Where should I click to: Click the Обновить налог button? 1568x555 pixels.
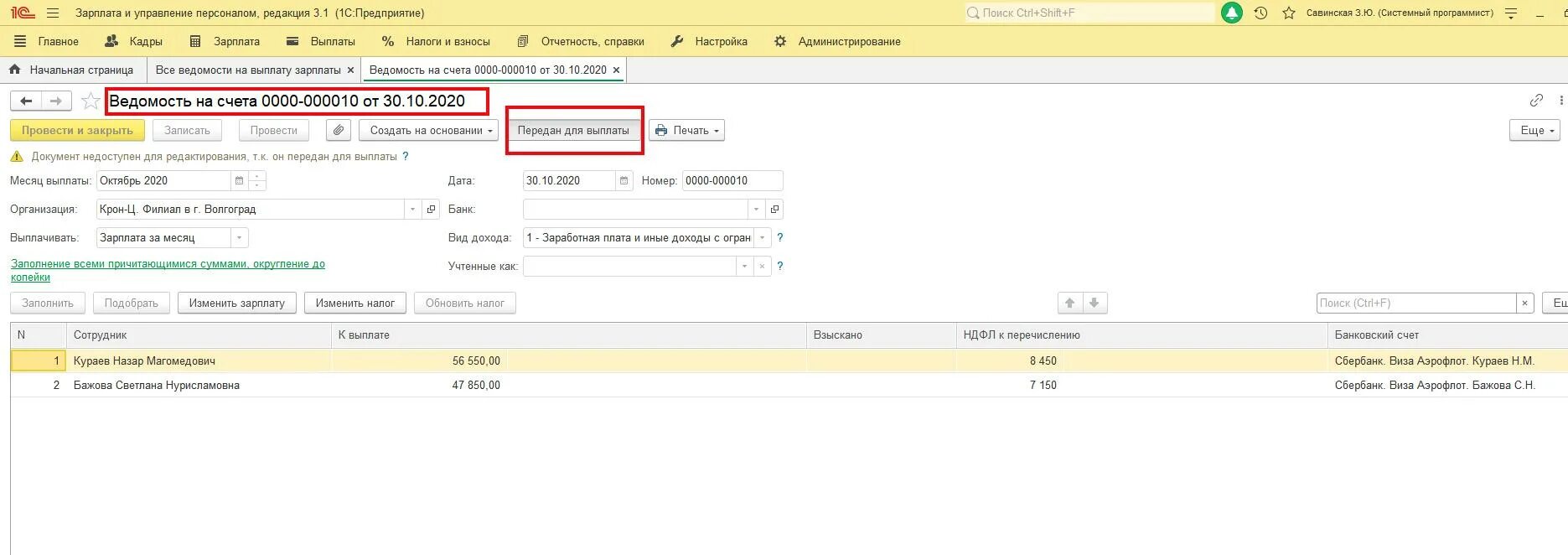click(x=465, y=303)
